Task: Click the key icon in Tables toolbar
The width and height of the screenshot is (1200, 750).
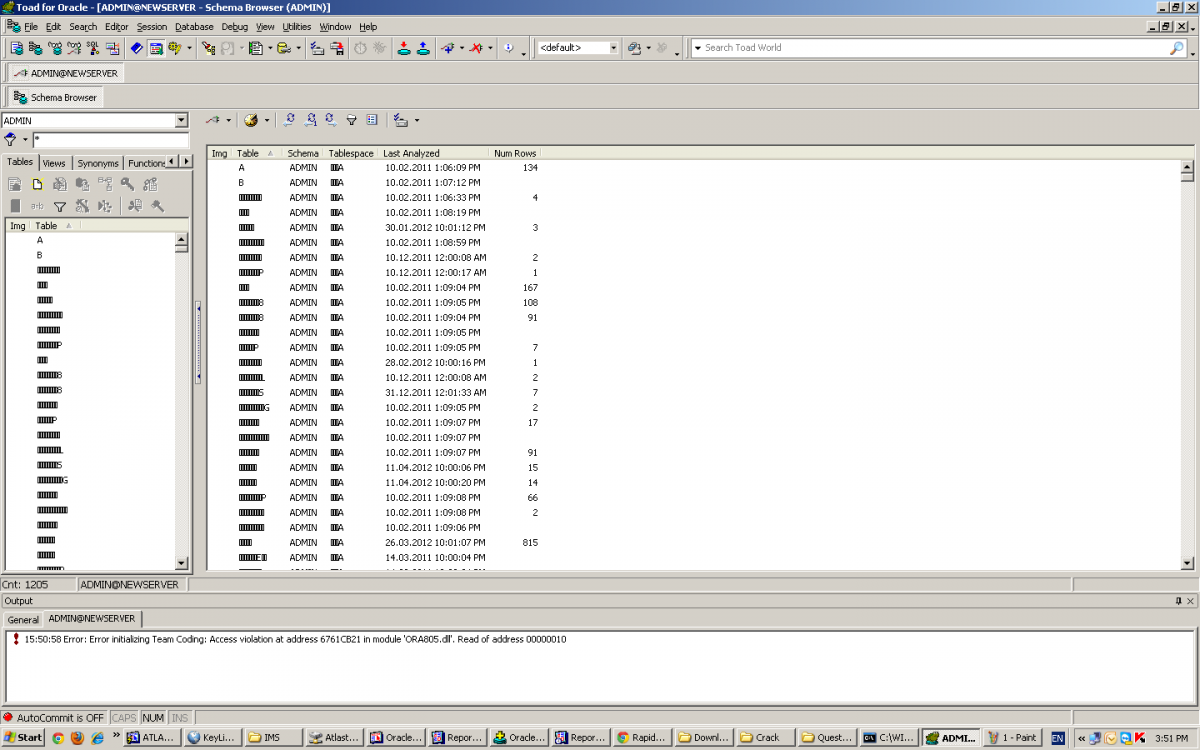Action: coord(127,184)
